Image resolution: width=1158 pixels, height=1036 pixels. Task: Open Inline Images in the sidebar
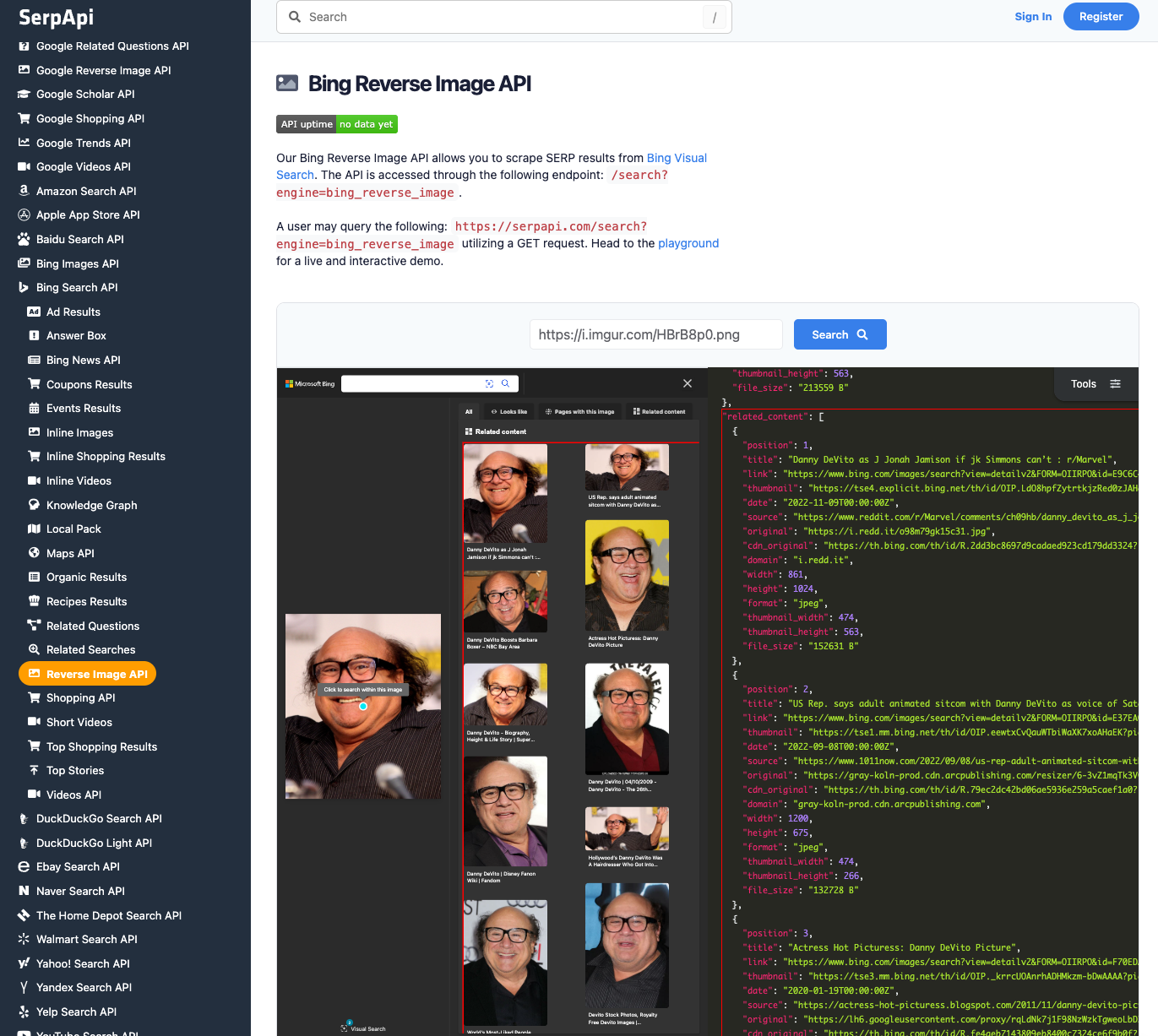(79, 432)
